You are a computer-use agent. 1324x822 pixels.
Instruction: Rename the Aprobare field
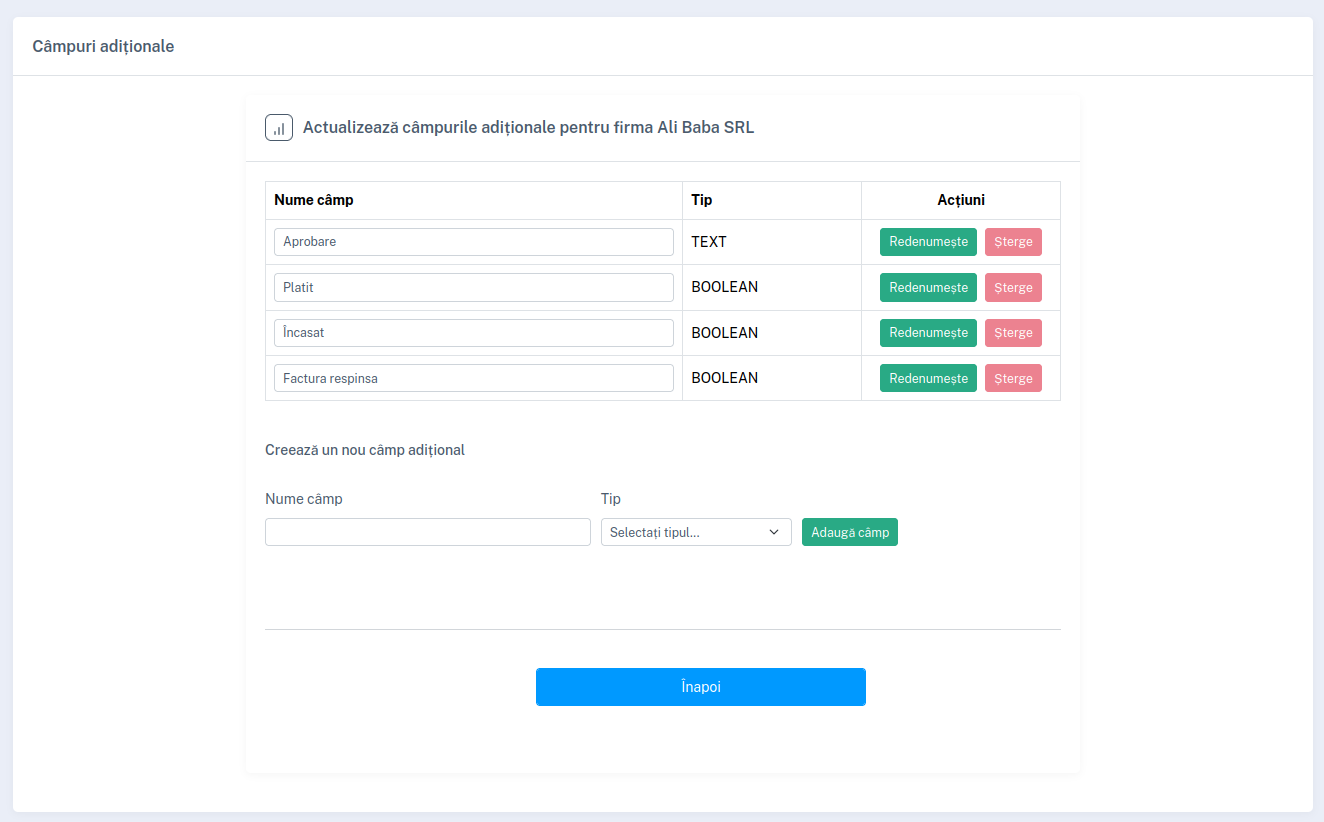[x=927, y=242]
